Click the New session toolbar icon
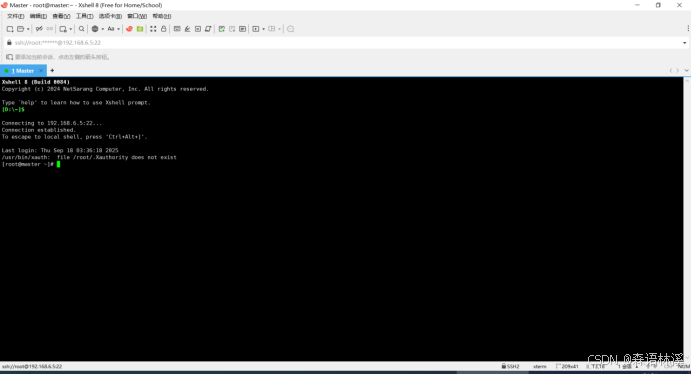692x374 pixels. pyautogui.click(x=10, y=29)
